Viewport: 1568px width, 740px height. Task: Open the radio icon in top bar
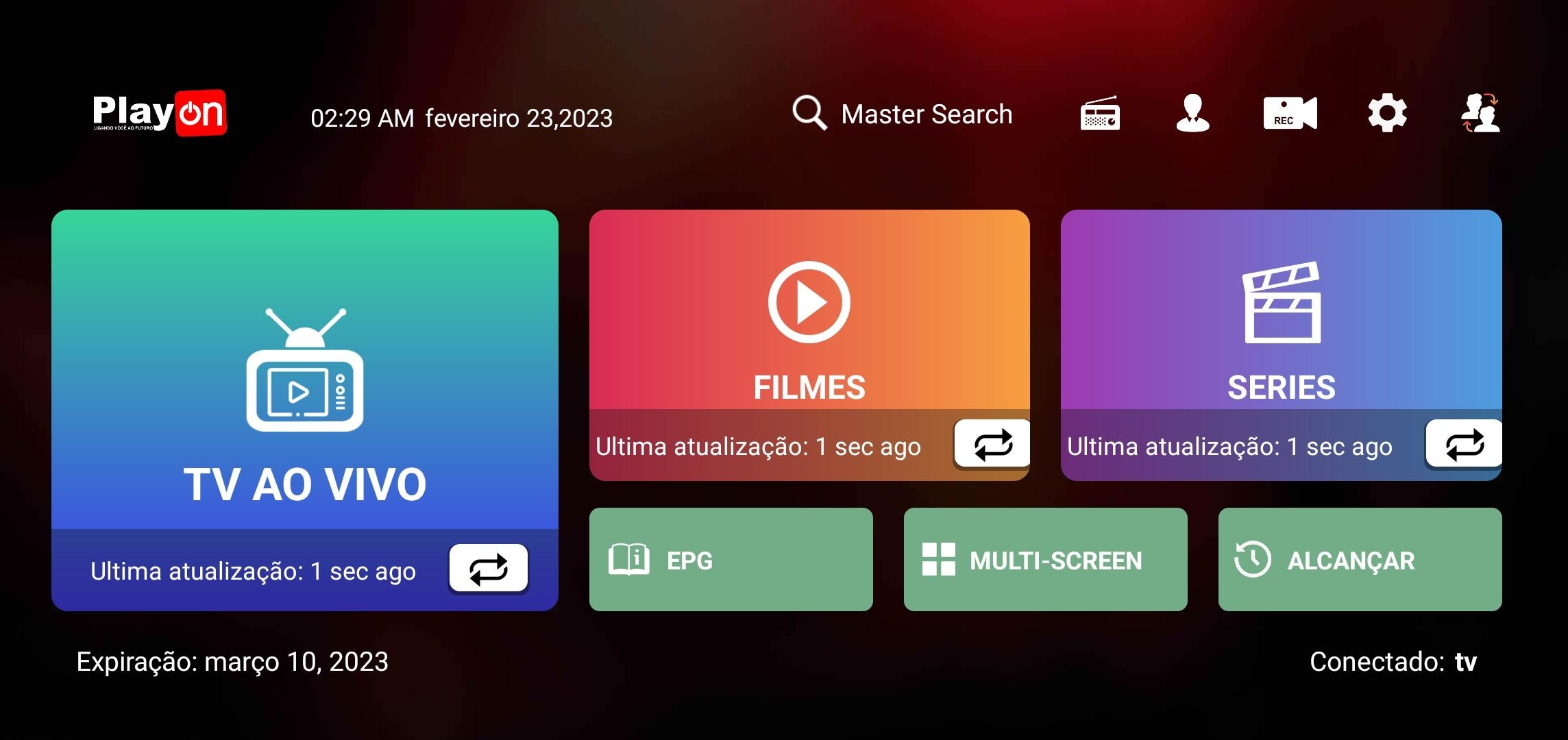(1100, 114)
